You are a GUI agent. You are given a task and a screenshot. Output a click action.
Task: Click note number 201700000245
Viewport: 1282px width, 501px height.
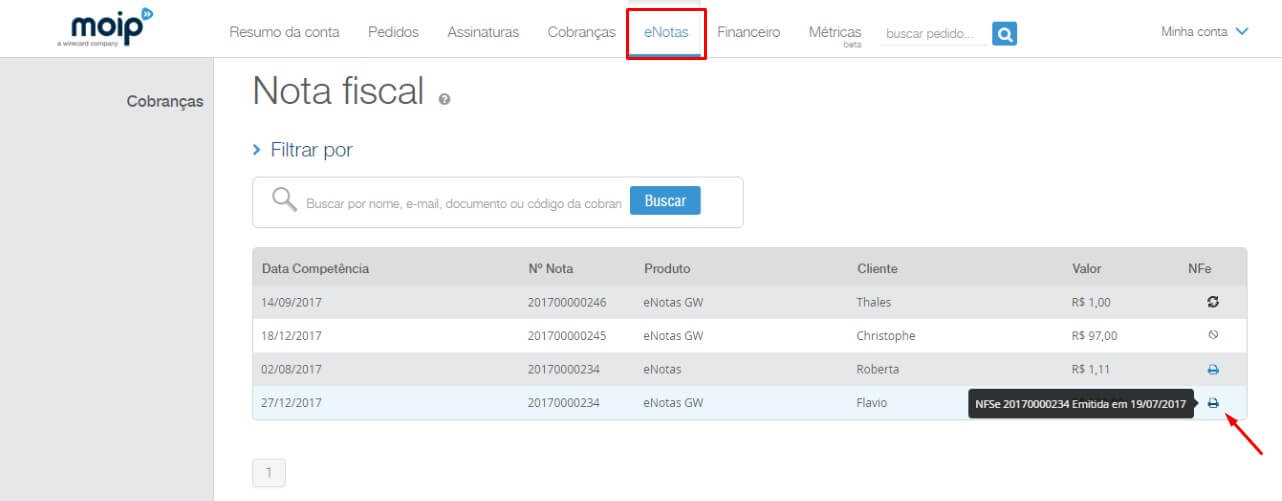(567, 336)
